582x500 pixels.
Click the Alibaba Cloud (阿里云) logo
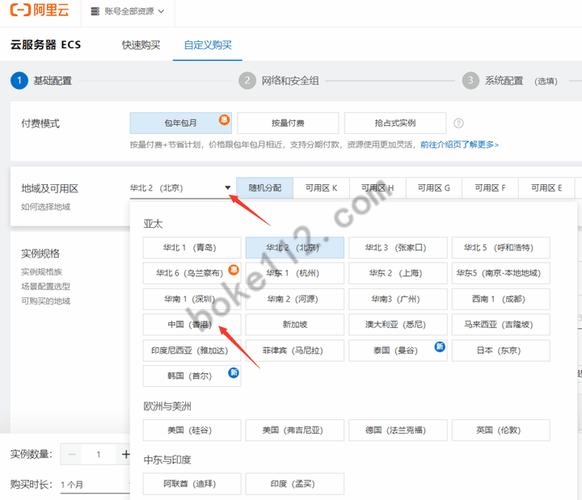(39, 10)
